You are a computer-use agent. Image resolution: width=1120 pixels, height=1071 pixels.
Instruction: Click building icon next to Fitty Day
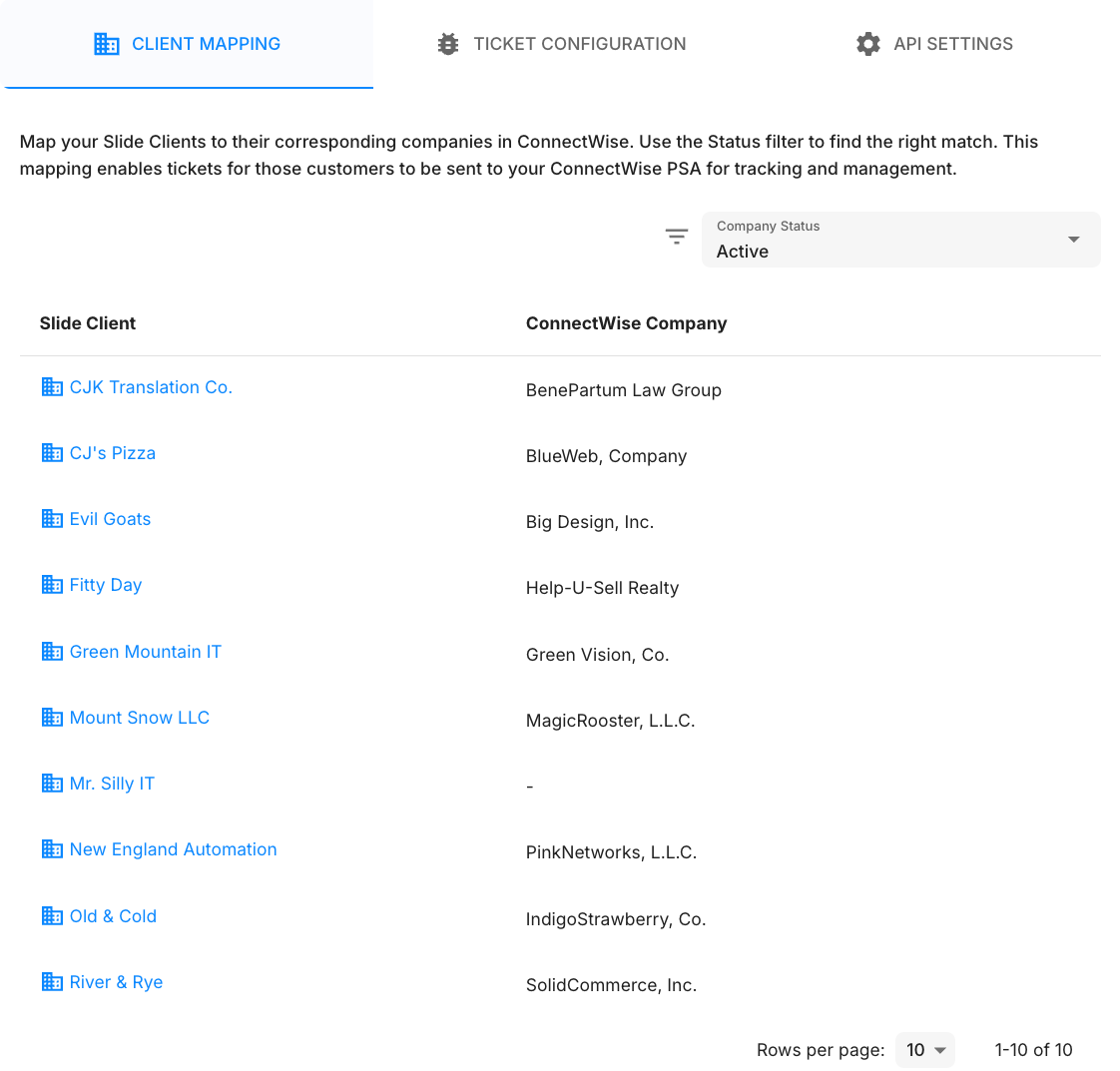pyautogui.click(x=52, y=585)
